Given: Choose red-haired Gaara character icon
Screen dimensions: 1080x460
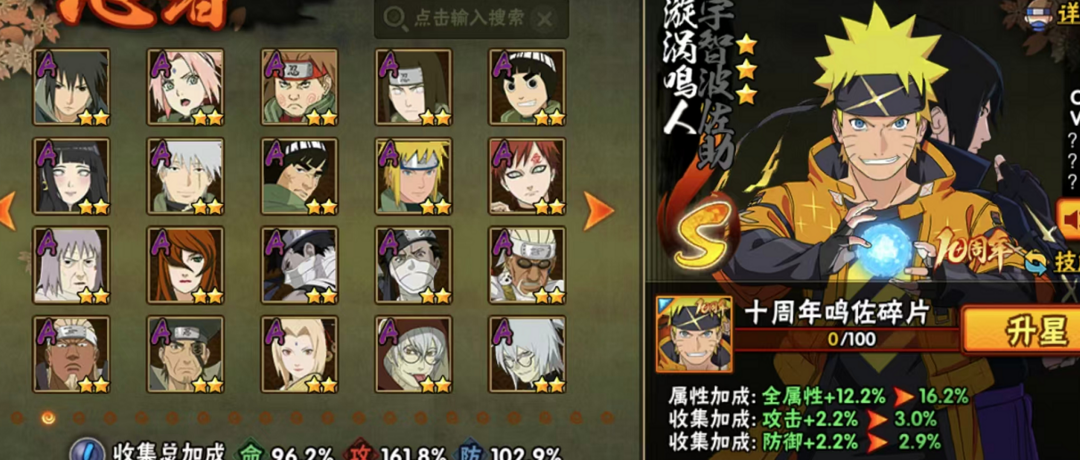Looking at the screenshot, I should (x=527, y=176).
